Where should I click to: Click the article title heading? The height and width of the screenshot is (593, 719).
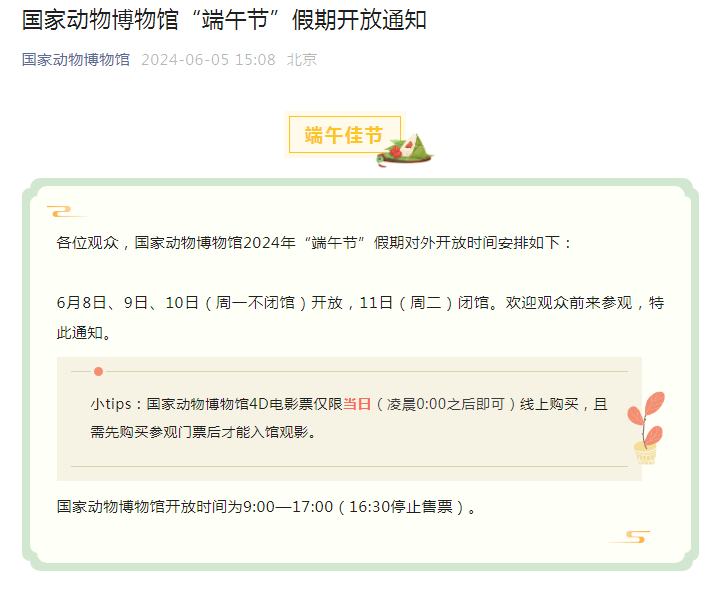(225, 20)
